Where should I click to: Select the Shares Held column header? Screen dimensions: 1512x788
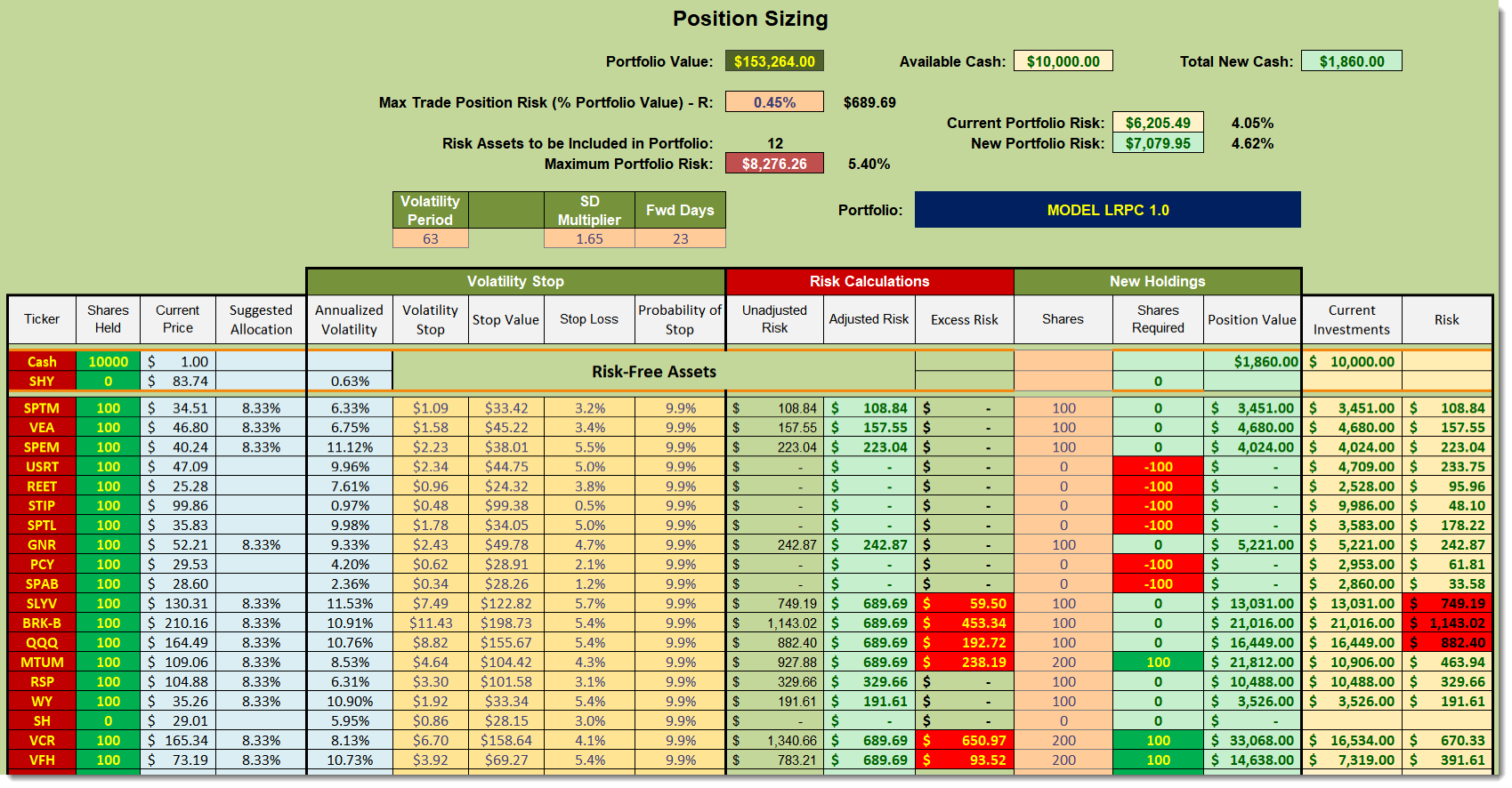pos(108,319)
